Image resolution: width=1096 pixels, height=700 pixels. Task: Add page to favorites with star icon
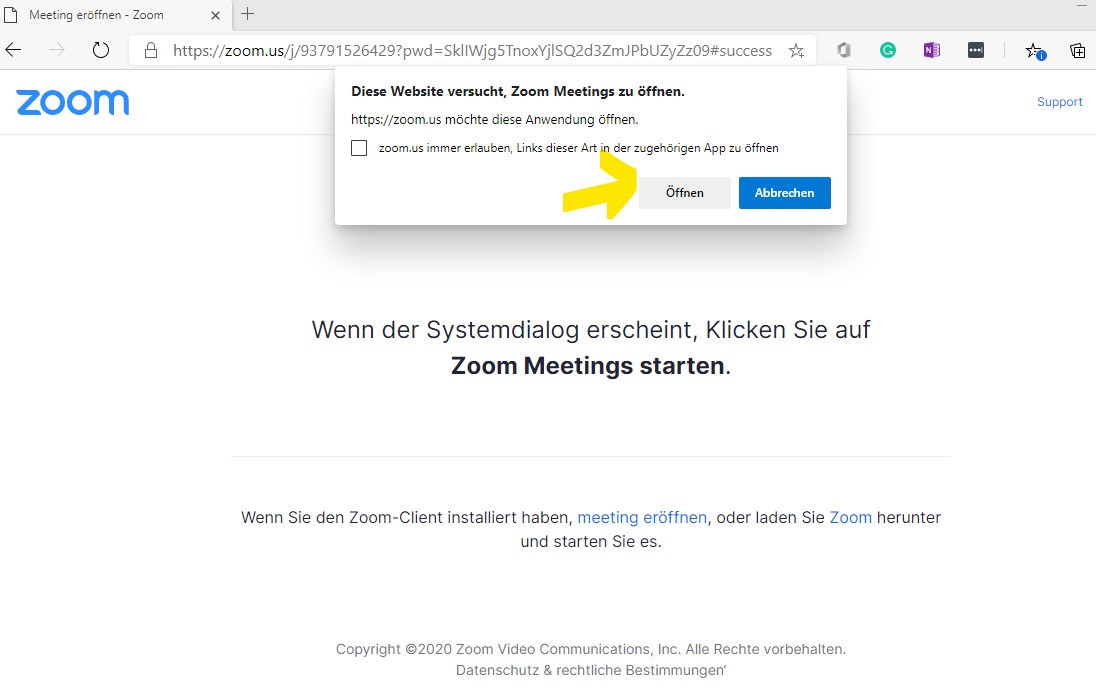pos(796,50)
